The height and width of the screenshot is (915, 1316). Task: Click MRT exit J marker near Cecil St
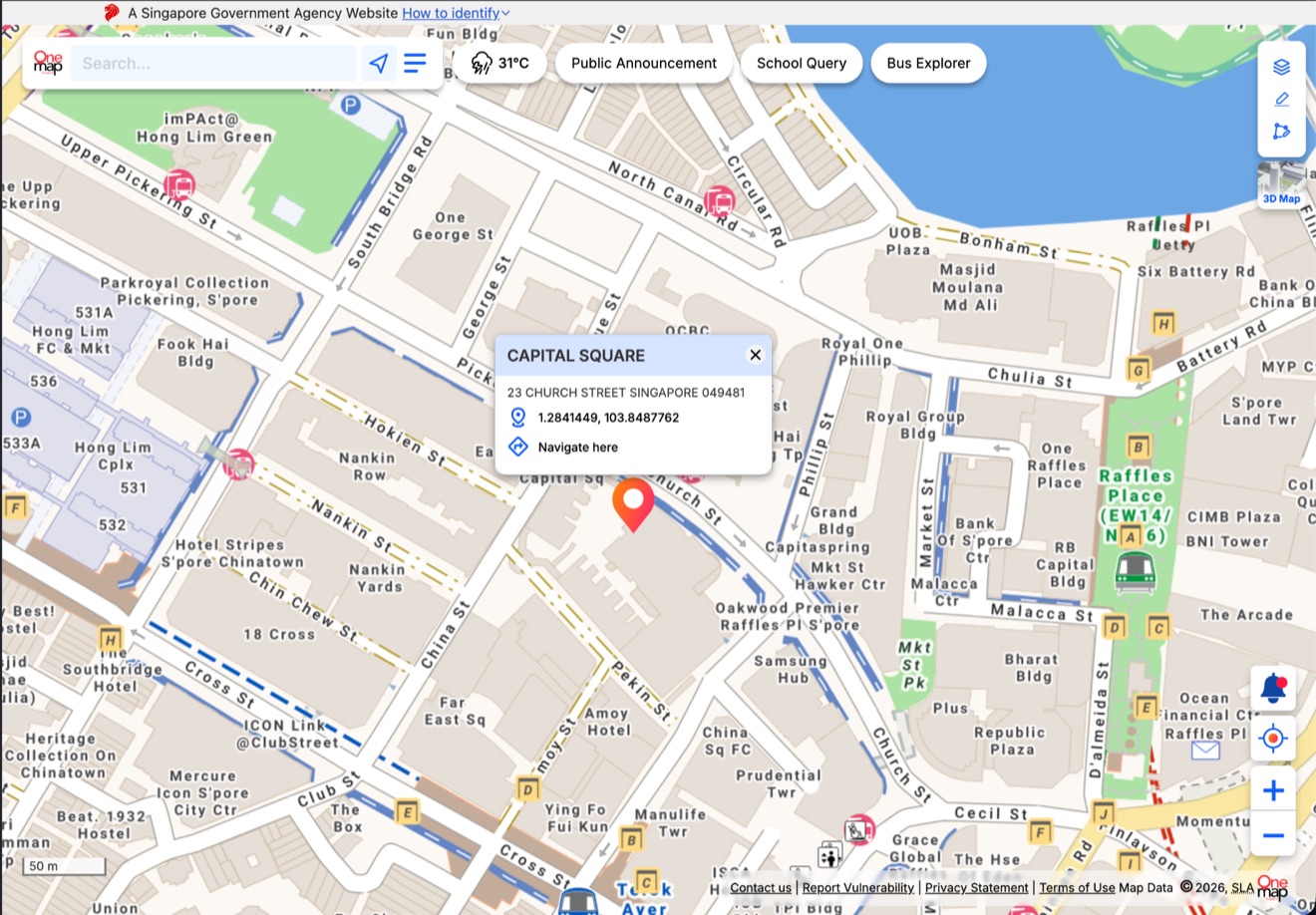tap(1103, 812)
